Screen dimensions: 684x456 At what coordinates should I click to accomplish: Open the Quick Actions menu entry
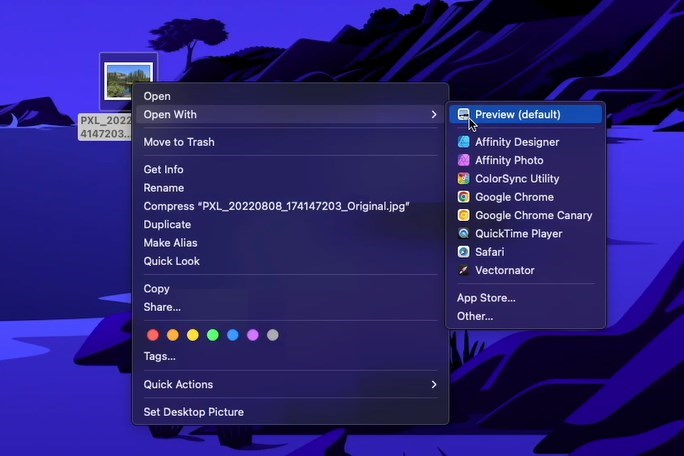290,384
